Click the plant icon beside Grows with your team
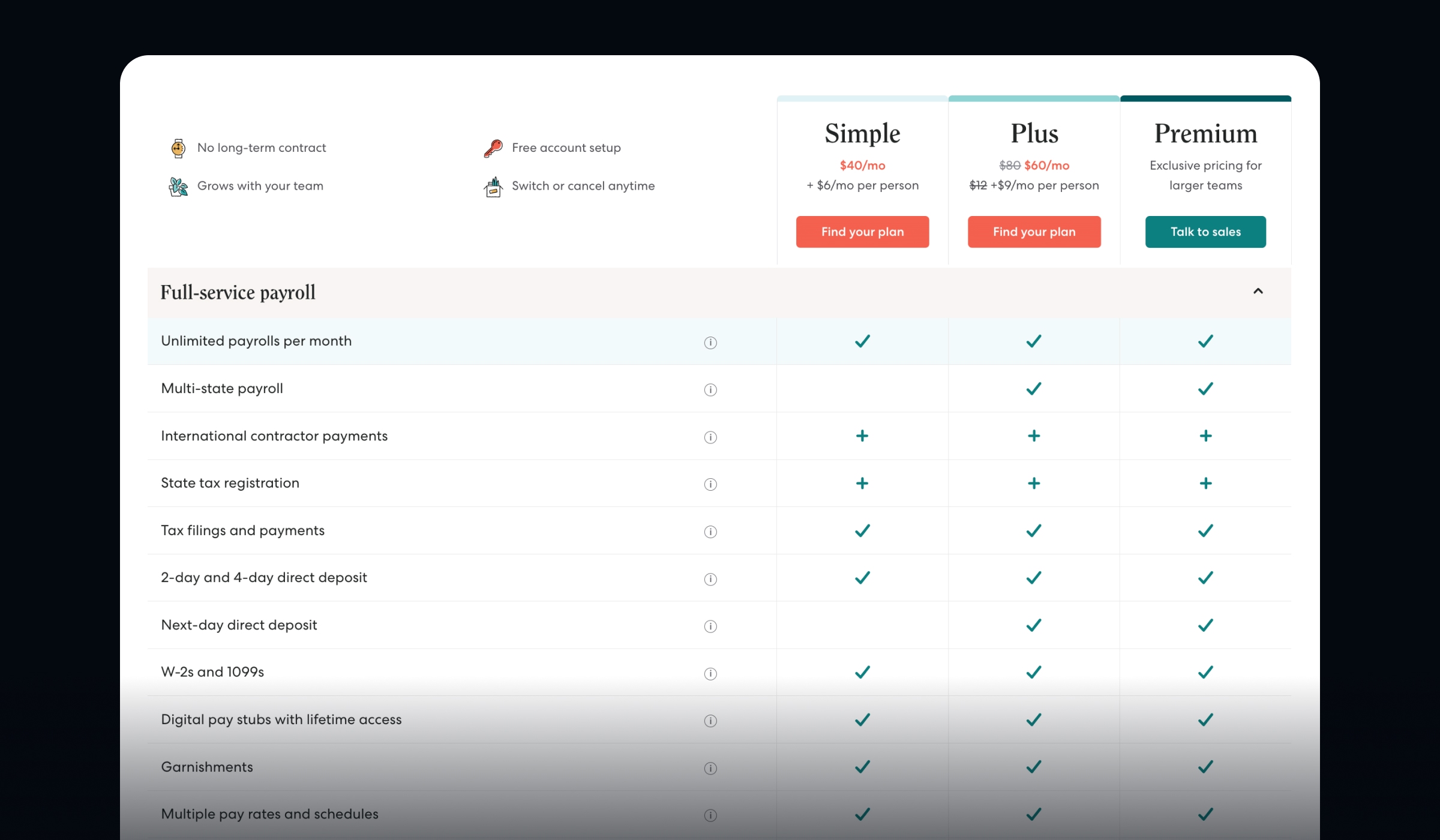 click(x=178, y=186)
